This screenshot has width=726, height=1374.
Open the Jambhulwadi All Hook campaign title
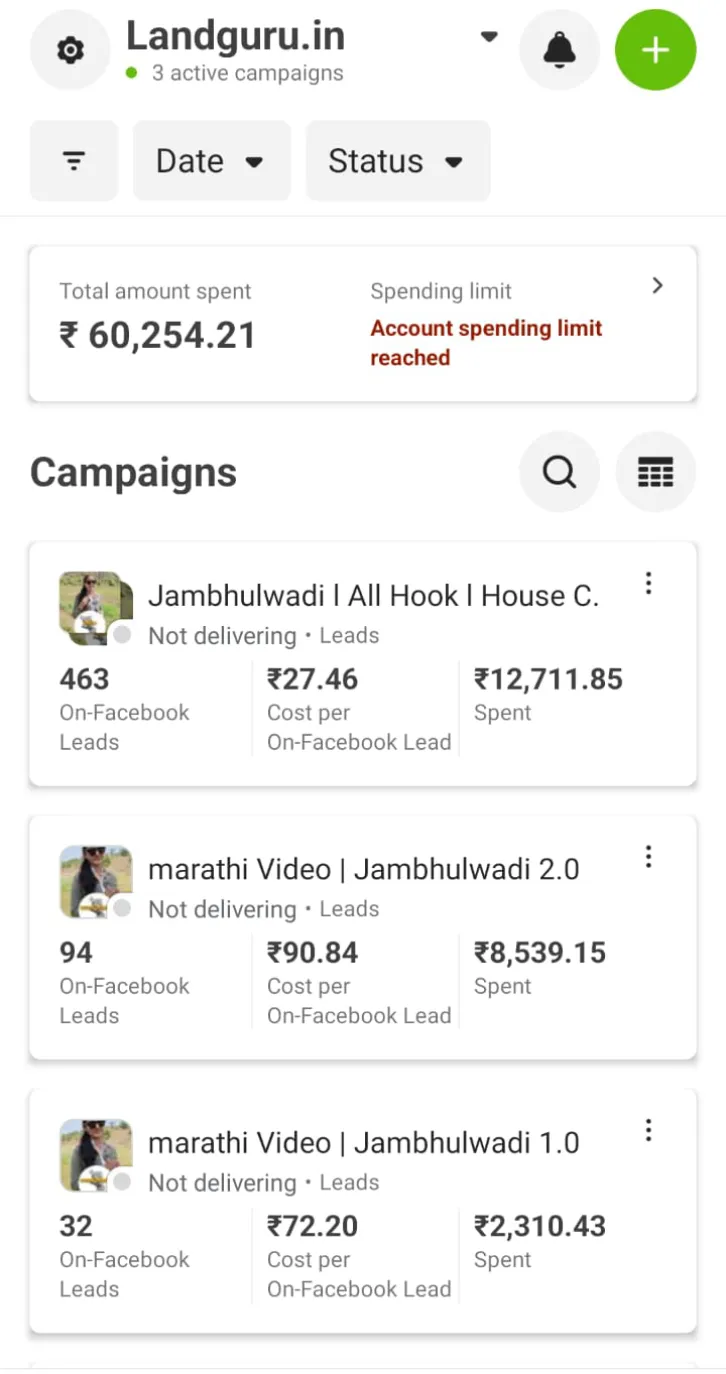pyautogui.click(x=373, y=596)
